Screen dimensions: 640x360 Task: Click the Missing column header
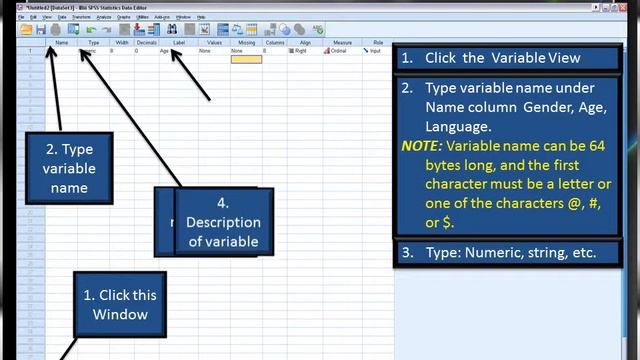point(246,42)
